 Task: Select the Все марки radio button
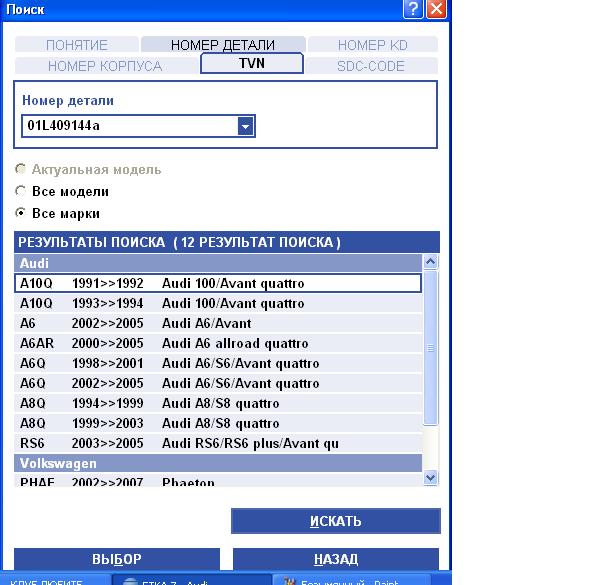coord(21,213)
